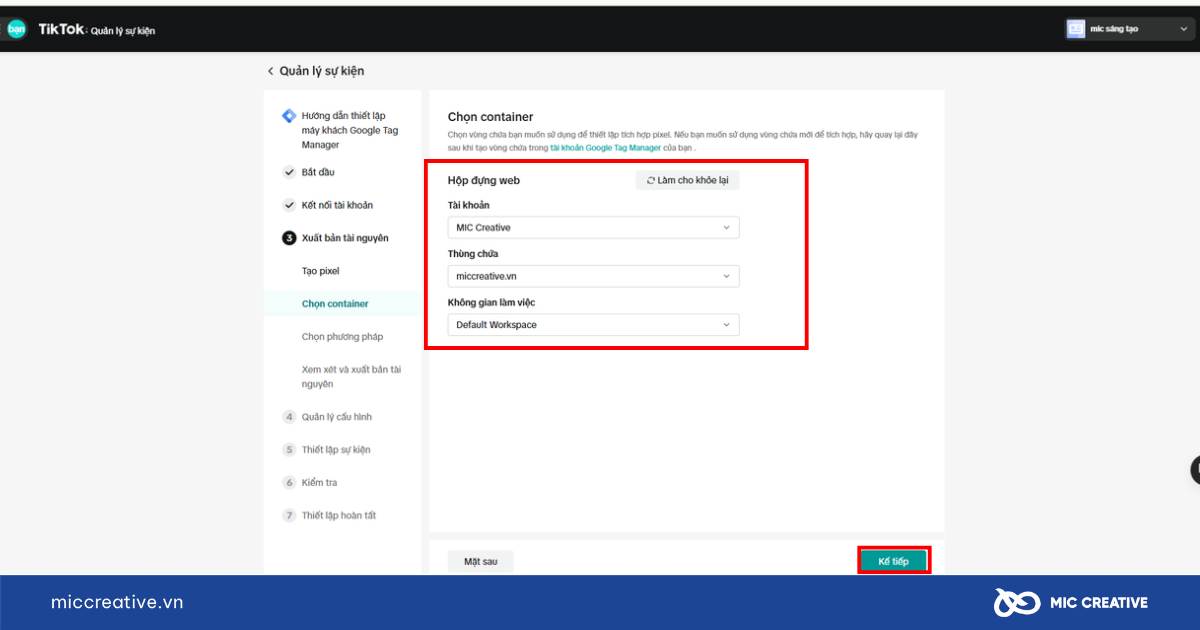This screenshot has width=1200, height=630.
Task: Click the account avatar icon in header
Action: click(x=1076, y=29)
